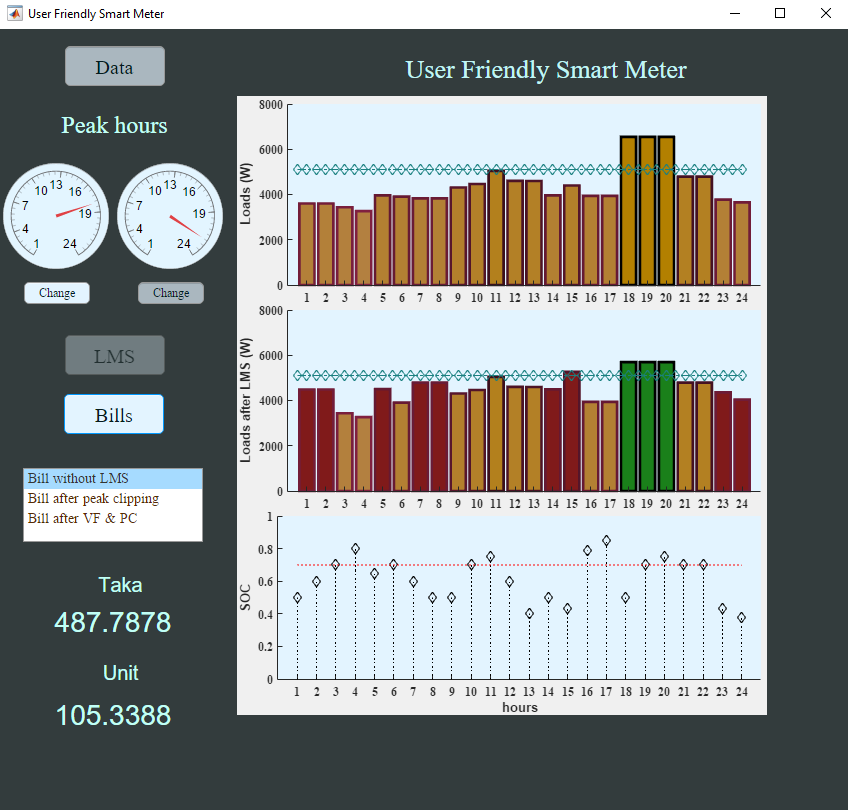Click the left peak hours gauge dial
This screenshot has height=810, width=848.
pos(56,214)
